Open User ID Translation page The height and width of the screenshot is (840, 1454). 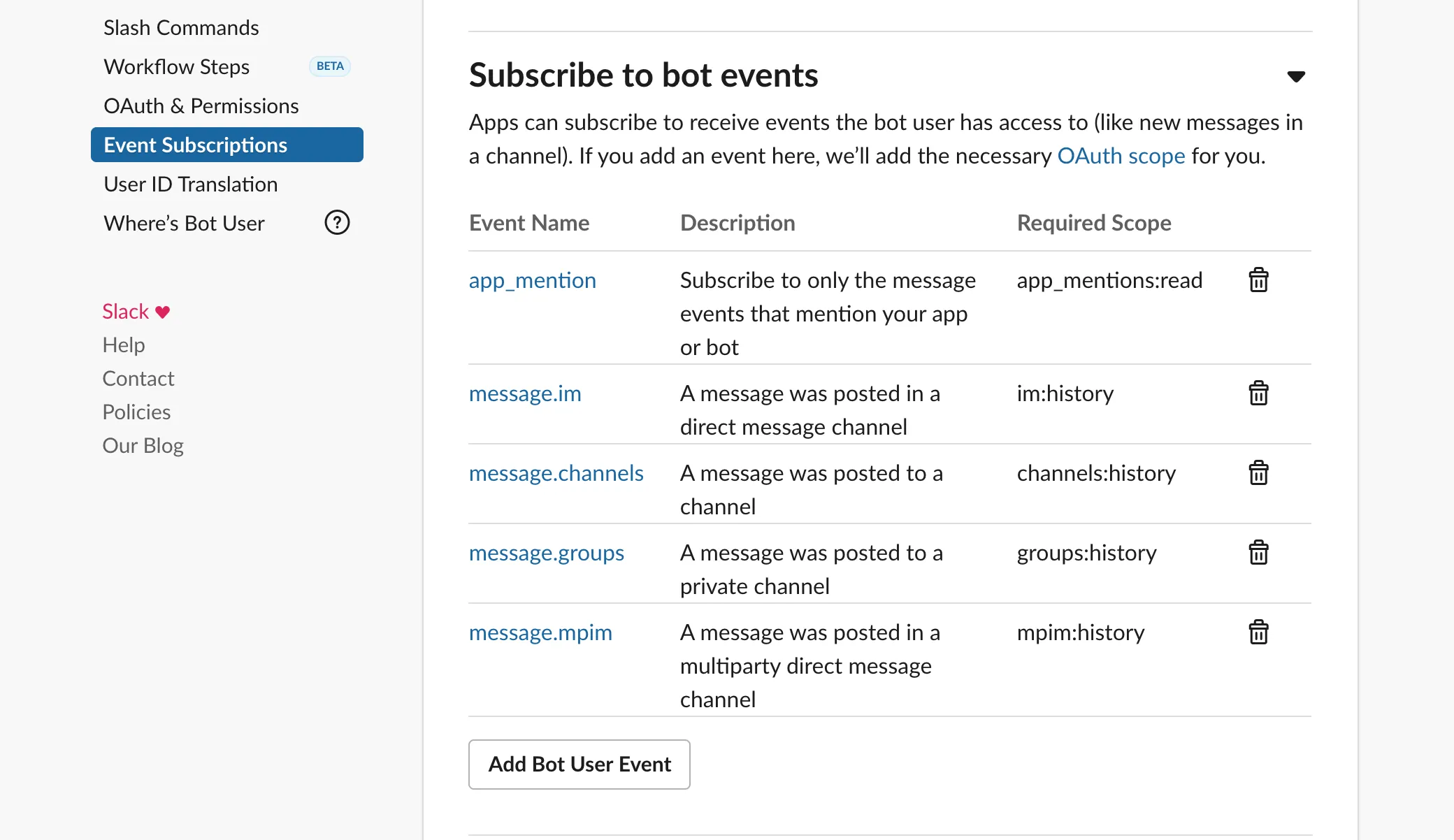coord(190,184)
